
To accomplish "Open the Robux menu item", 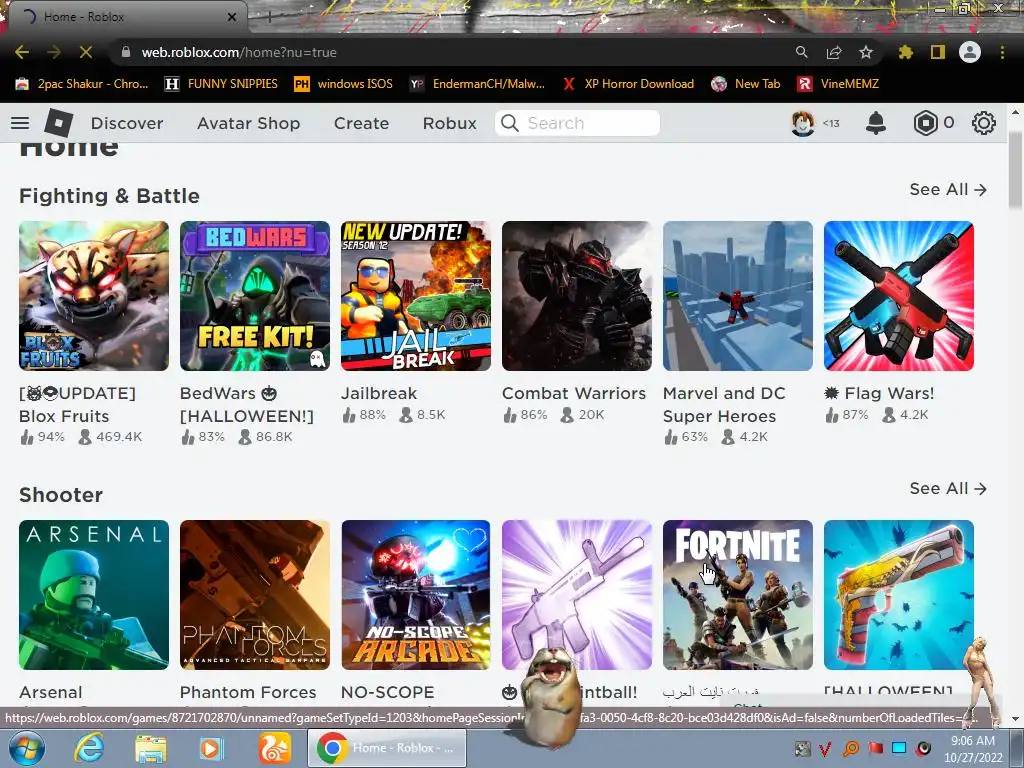I will pos(449,123).
